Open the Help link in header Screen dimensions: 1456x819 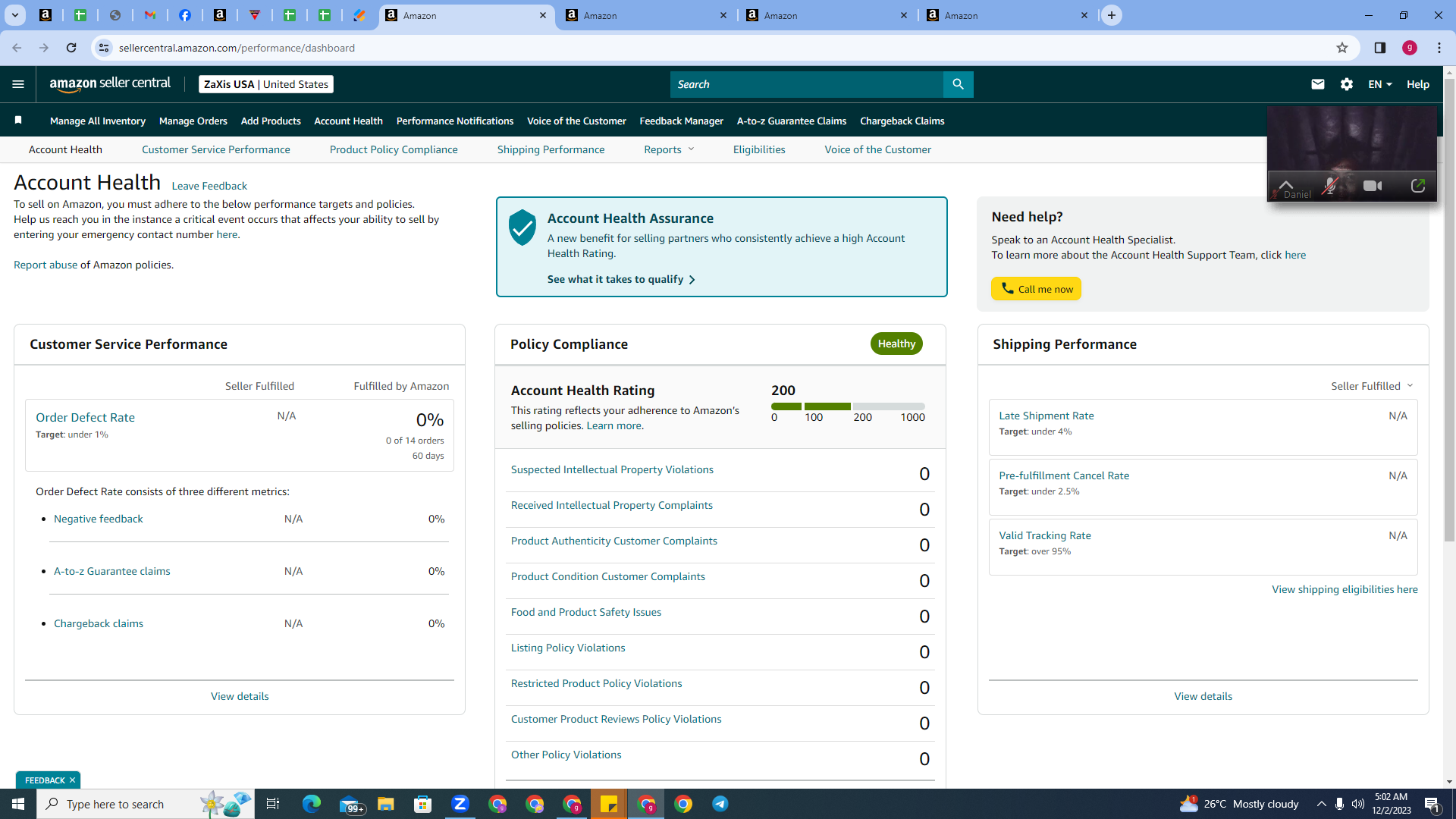pos(1418,84)
